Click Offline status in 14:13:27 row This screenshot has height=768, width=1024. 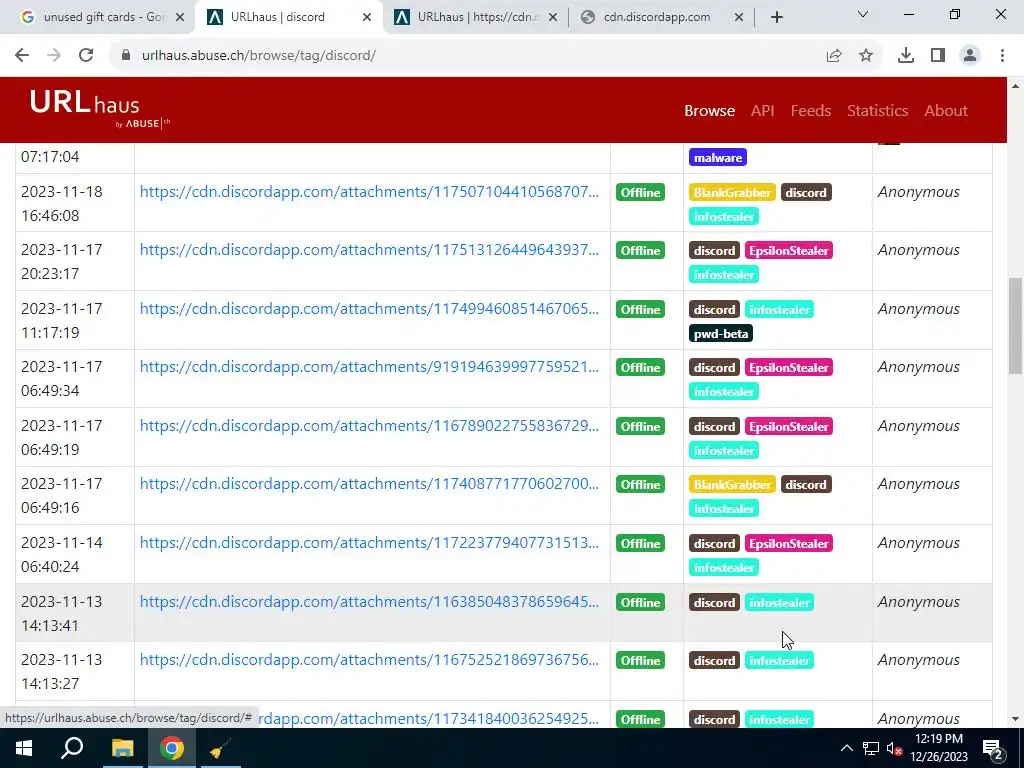click(640, 660)
